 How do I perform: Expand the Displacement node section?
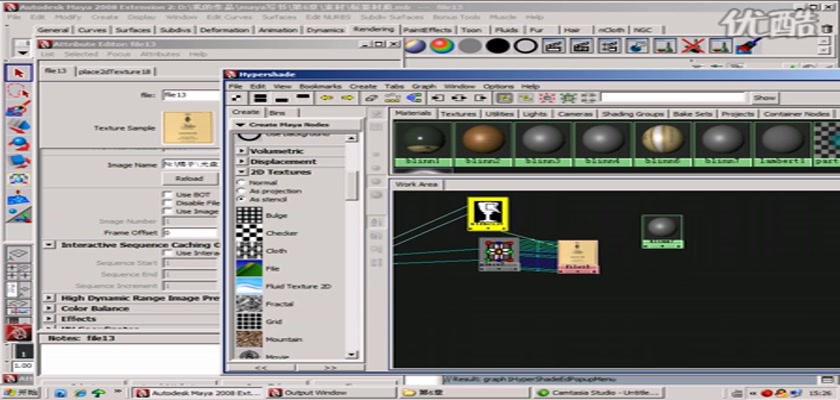[242, 161]
